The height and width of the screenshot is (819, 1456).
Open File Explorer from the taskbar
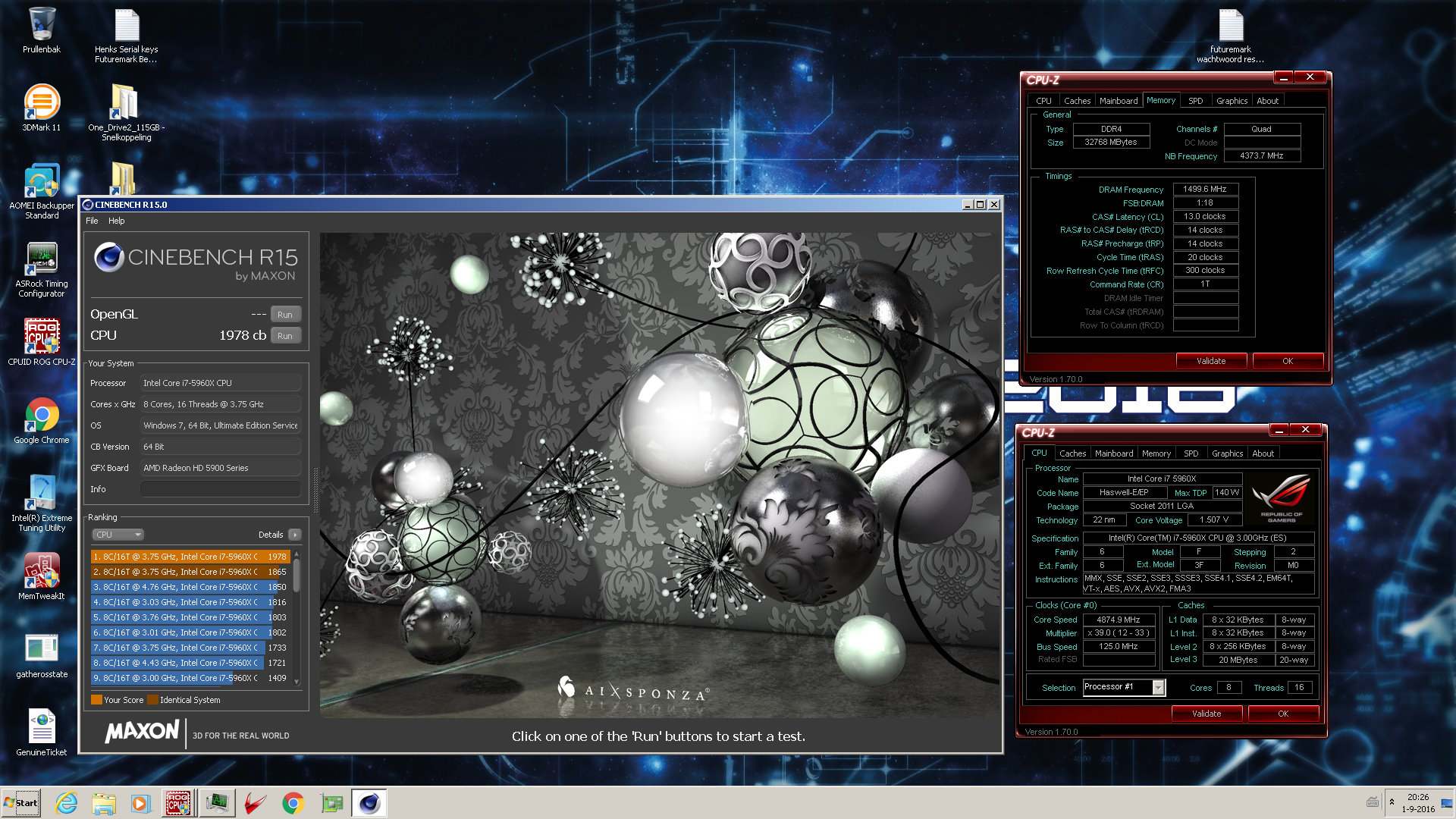104,803
